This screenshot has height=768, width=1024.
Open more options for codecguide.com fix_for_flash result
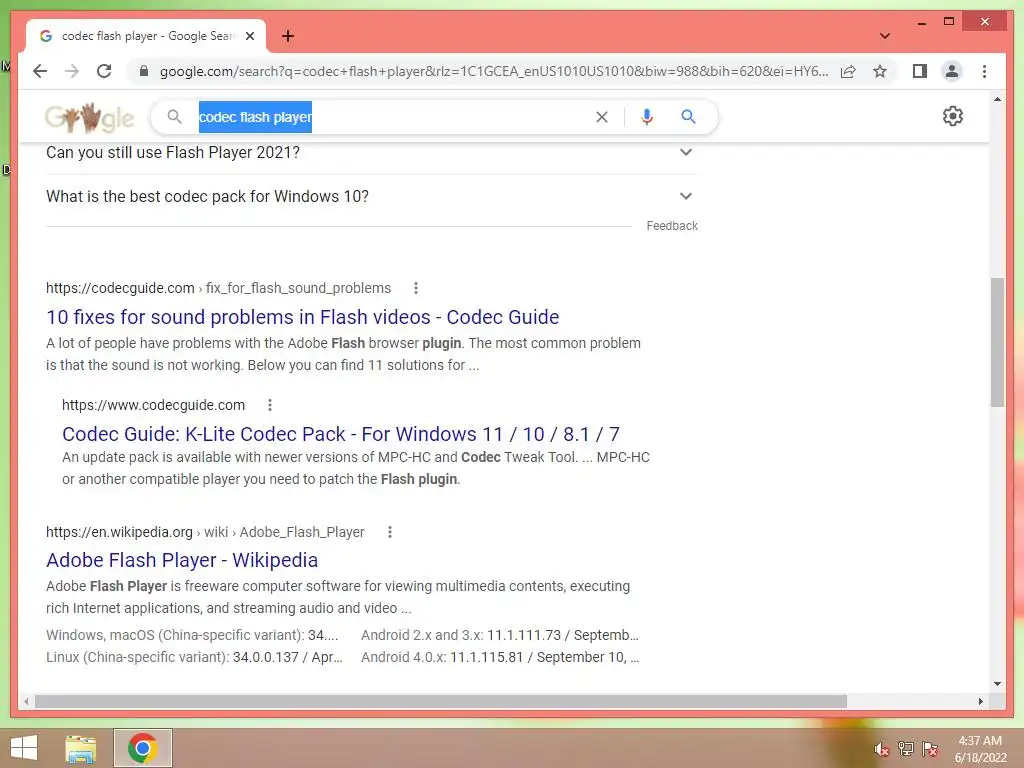click(415, 288)
